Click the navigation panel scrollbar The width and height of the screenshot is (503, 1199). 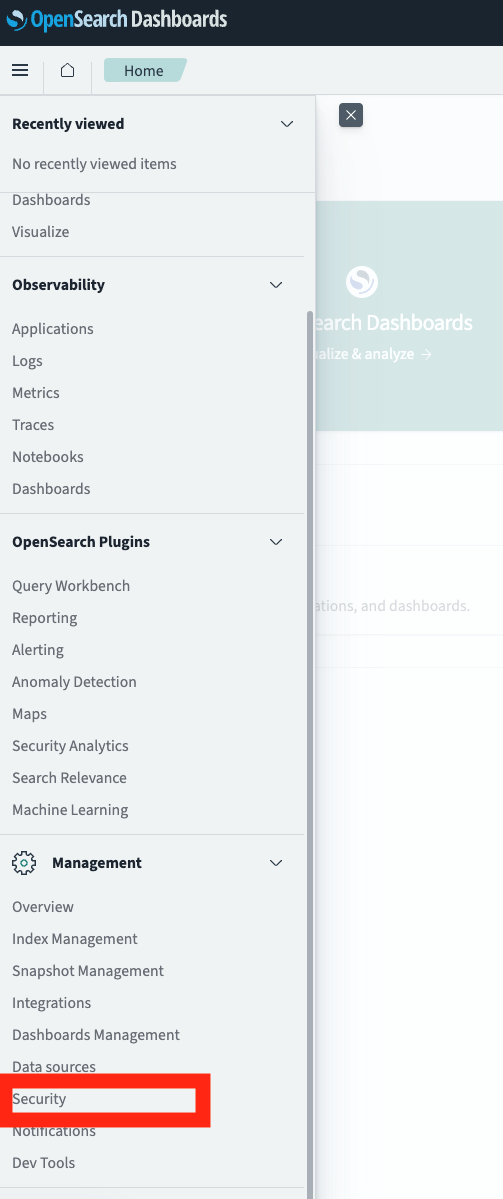tap(310, 755)
